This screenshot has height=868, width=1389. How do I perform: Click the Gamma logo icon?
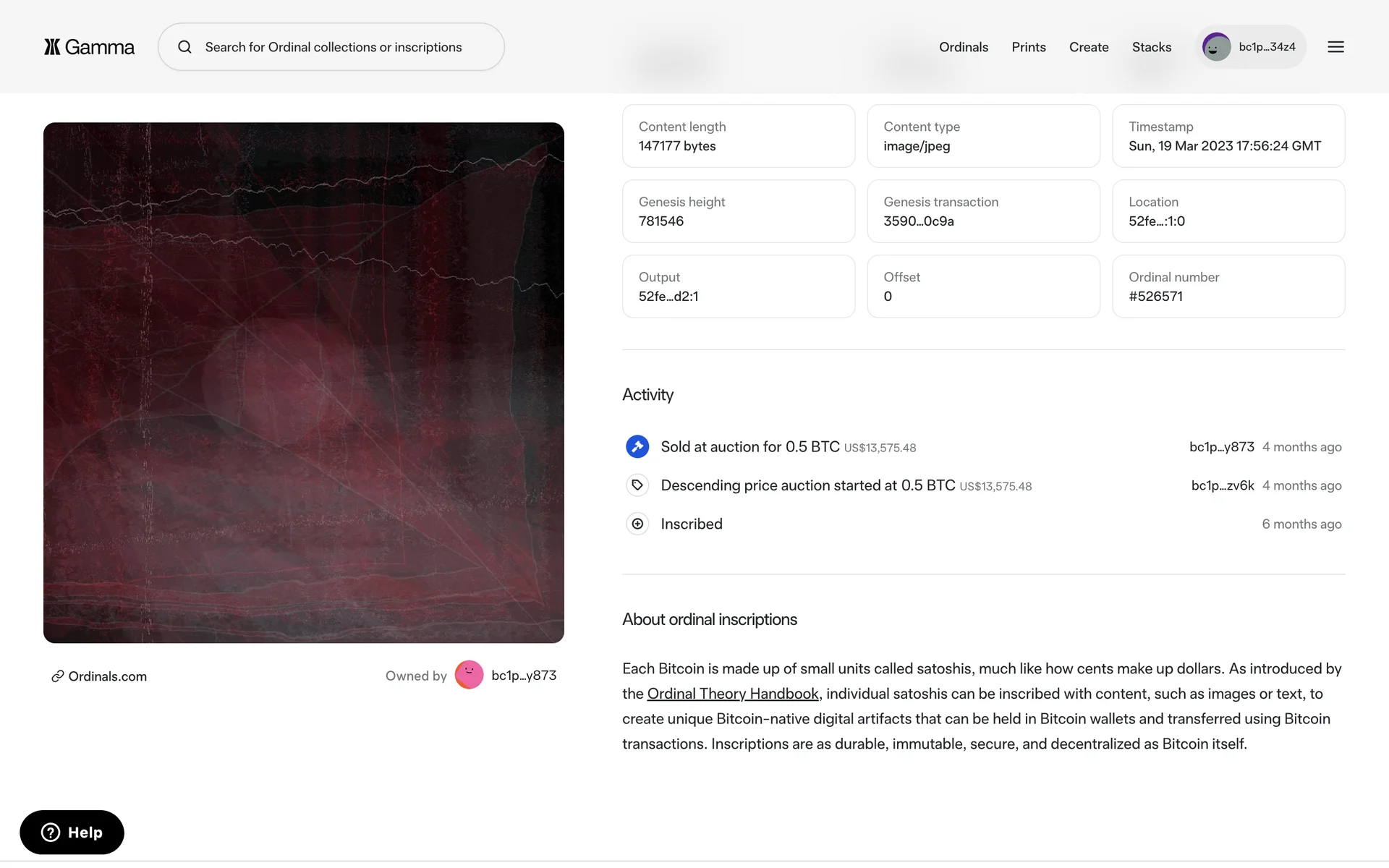(x=52, y=47)
